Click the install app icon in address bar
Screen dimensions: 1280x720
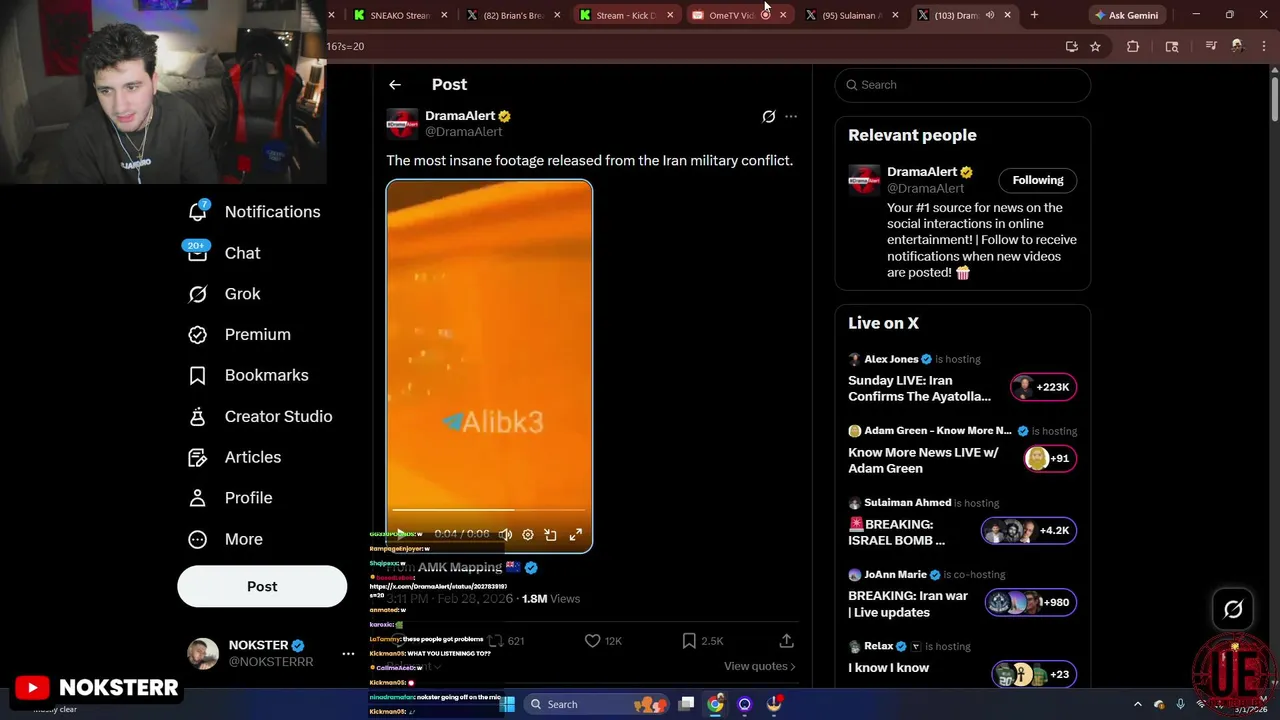(1072, 46)
